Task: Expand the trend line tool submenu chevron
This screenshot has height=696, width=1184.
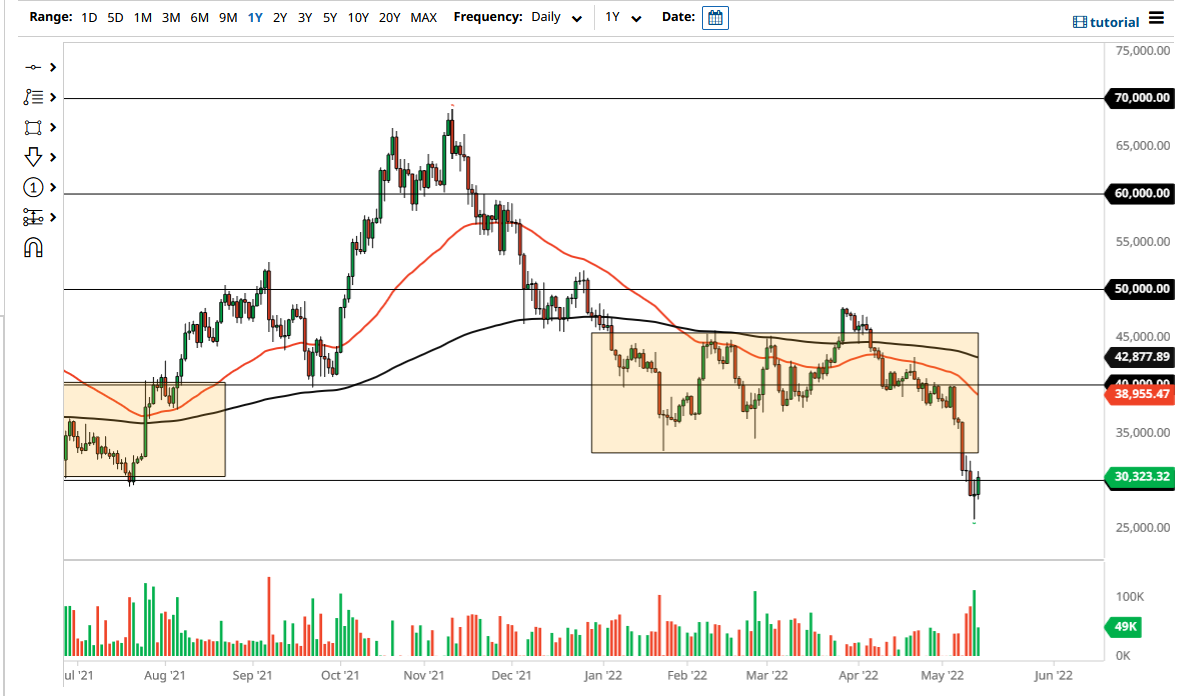Action: point(52,67)
